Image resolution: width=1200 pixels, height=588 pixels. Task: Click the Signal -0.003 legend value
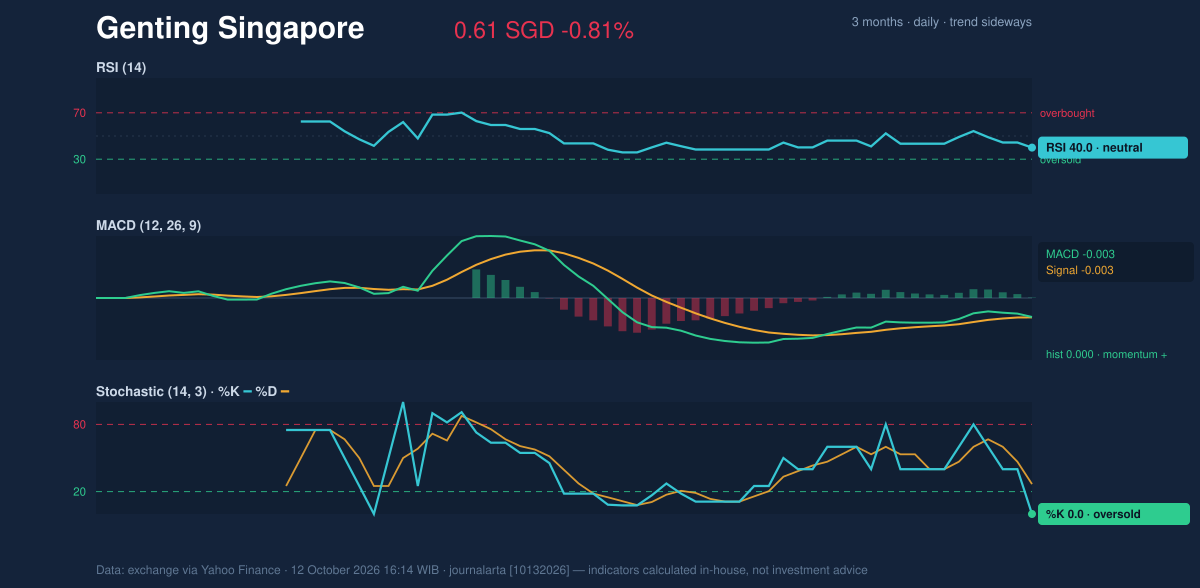[1080, 270]
